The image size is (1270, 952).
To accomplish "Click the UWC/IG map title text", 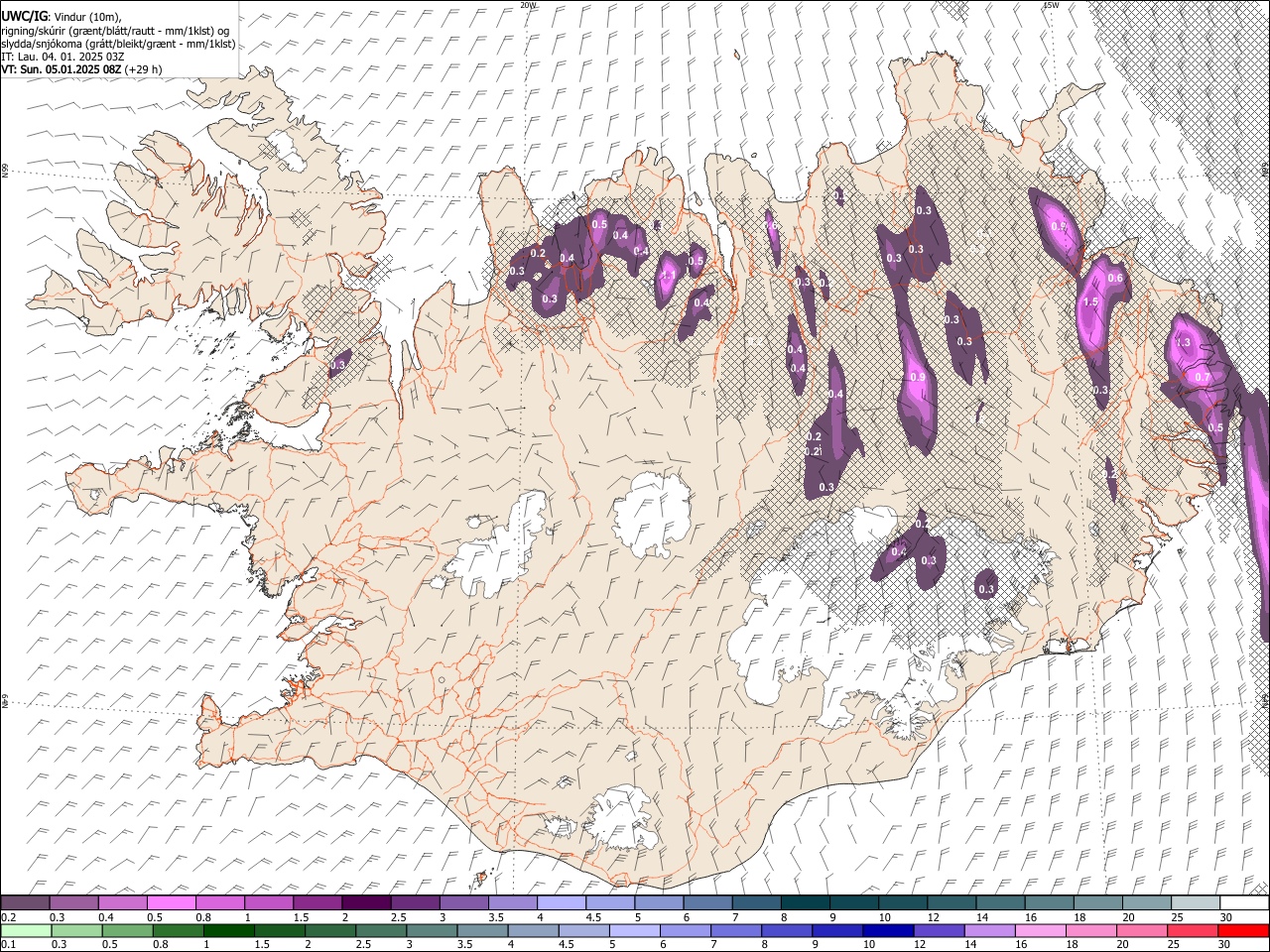I will pos(25,17).
